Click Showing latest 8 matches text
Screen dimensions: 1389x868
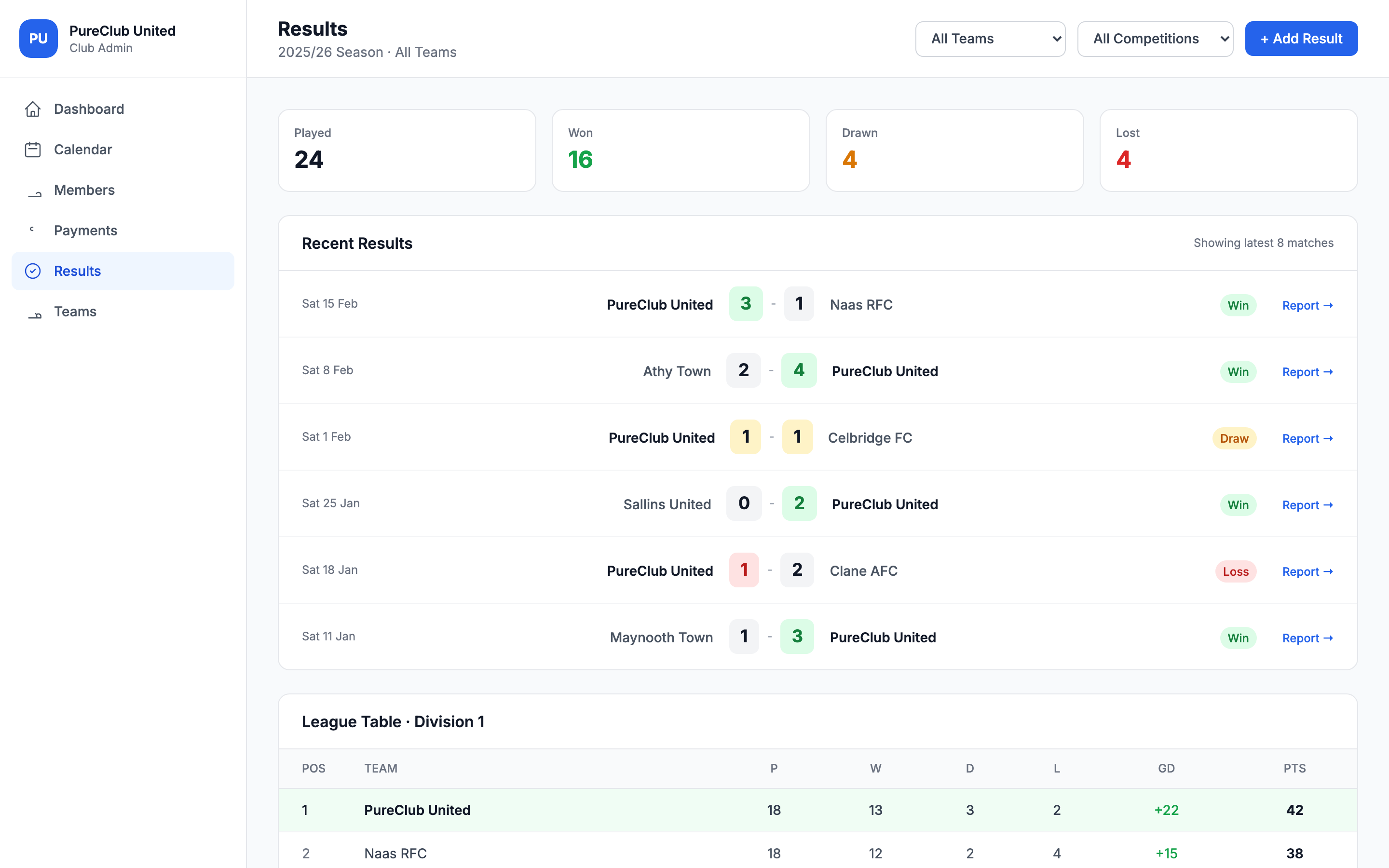1263,243
